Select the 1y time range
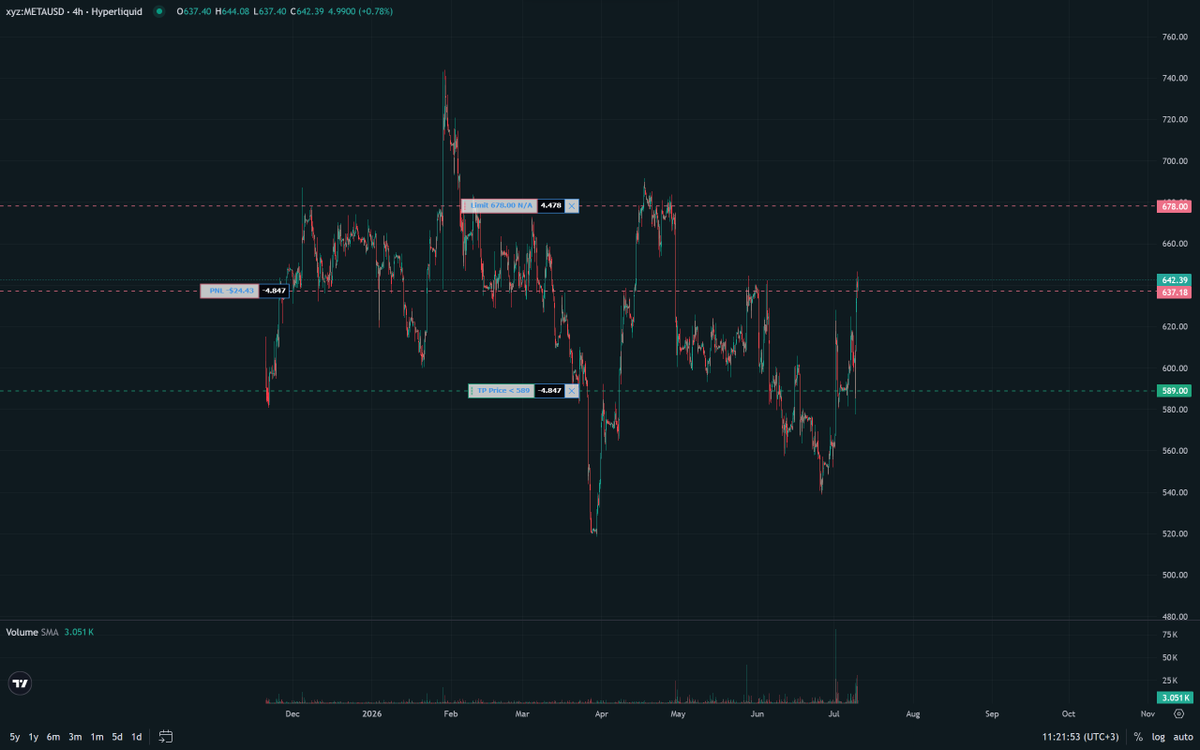 pos(34,737)
